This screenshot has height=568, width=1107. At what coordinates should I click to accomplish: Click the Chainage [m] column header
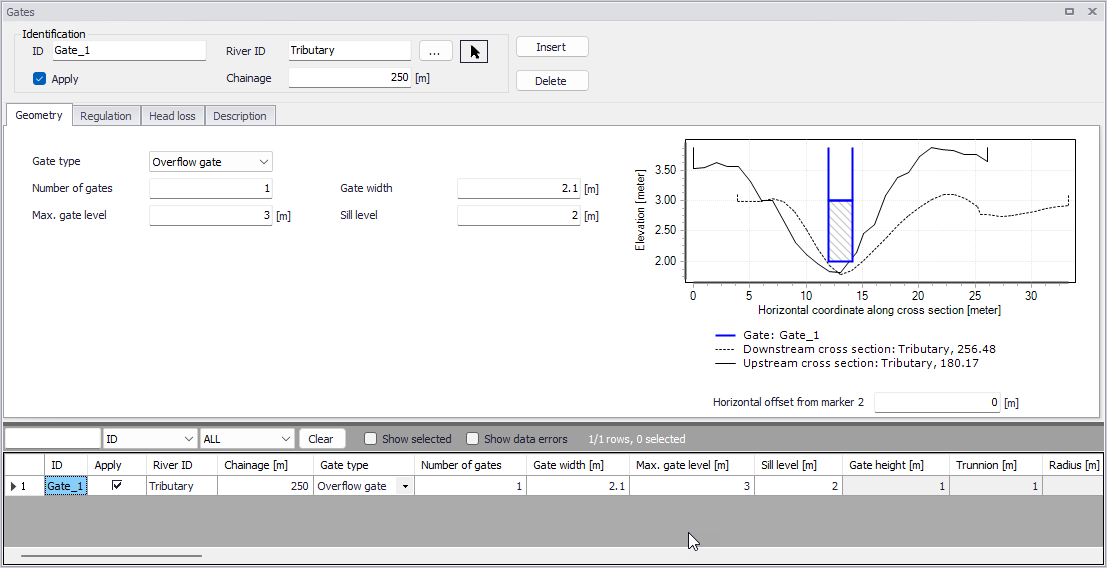265,465
